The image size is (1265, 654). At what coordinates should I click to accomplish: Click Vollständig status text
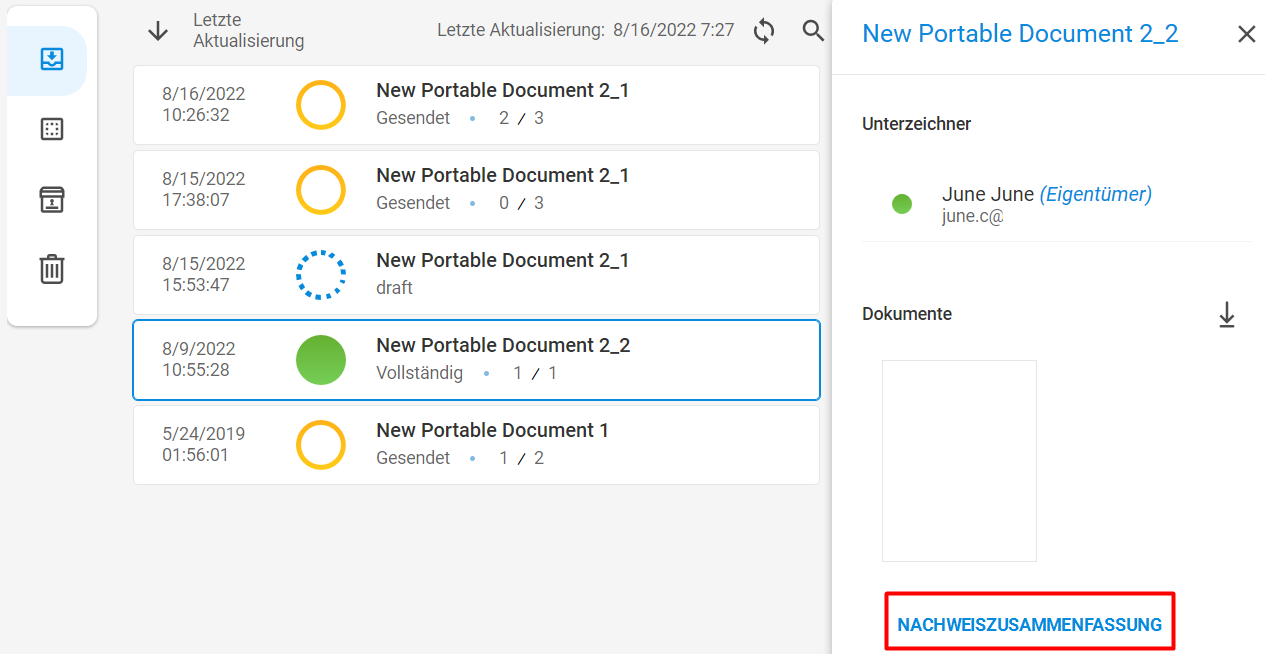pyautogui.click(x=419, y=373)
